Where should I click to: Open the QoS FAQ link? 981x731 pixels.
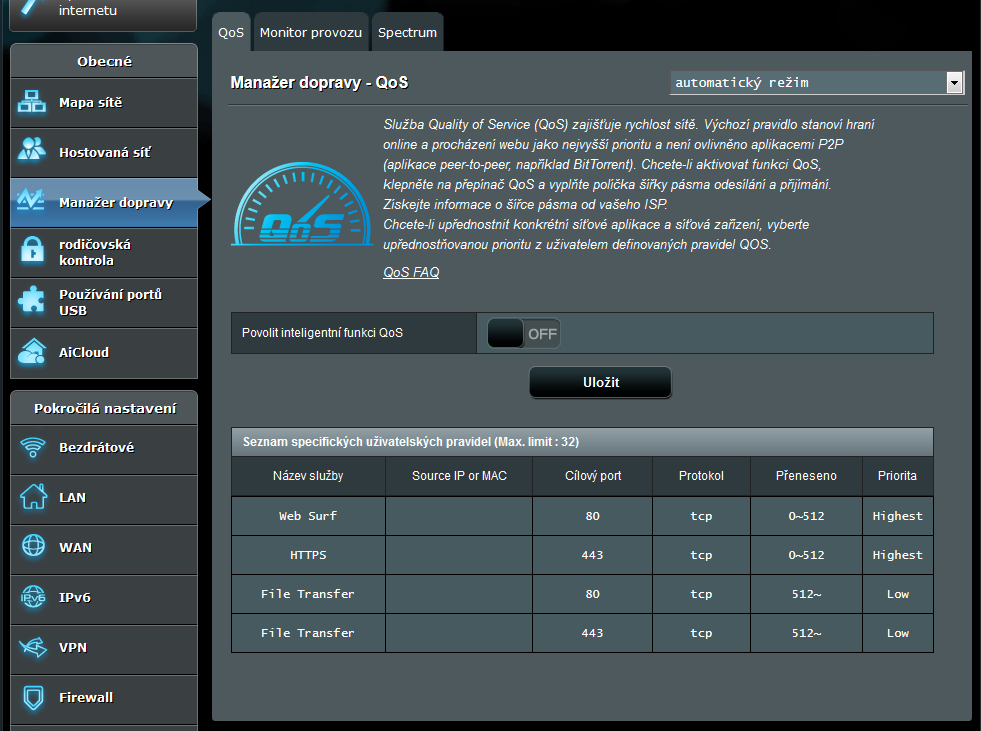coord(411,272)
